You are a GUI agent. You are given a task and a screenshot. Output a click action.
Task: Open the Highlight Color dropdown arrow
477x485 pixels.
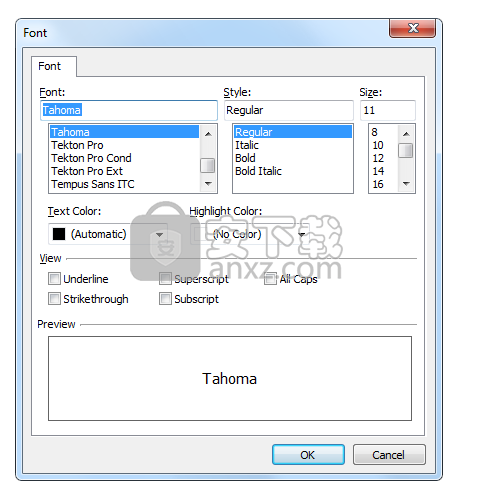click(x=302, y=235)
